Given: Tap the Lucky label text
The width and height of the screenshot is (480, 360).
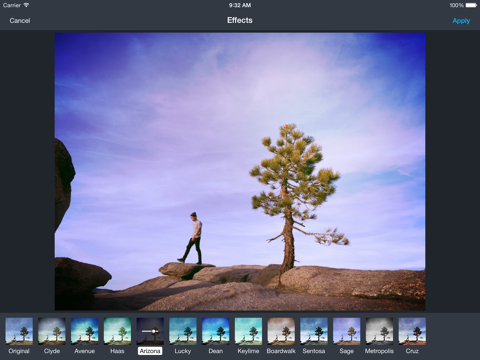Looking at the screenshot, I should [x=183, y=351].
